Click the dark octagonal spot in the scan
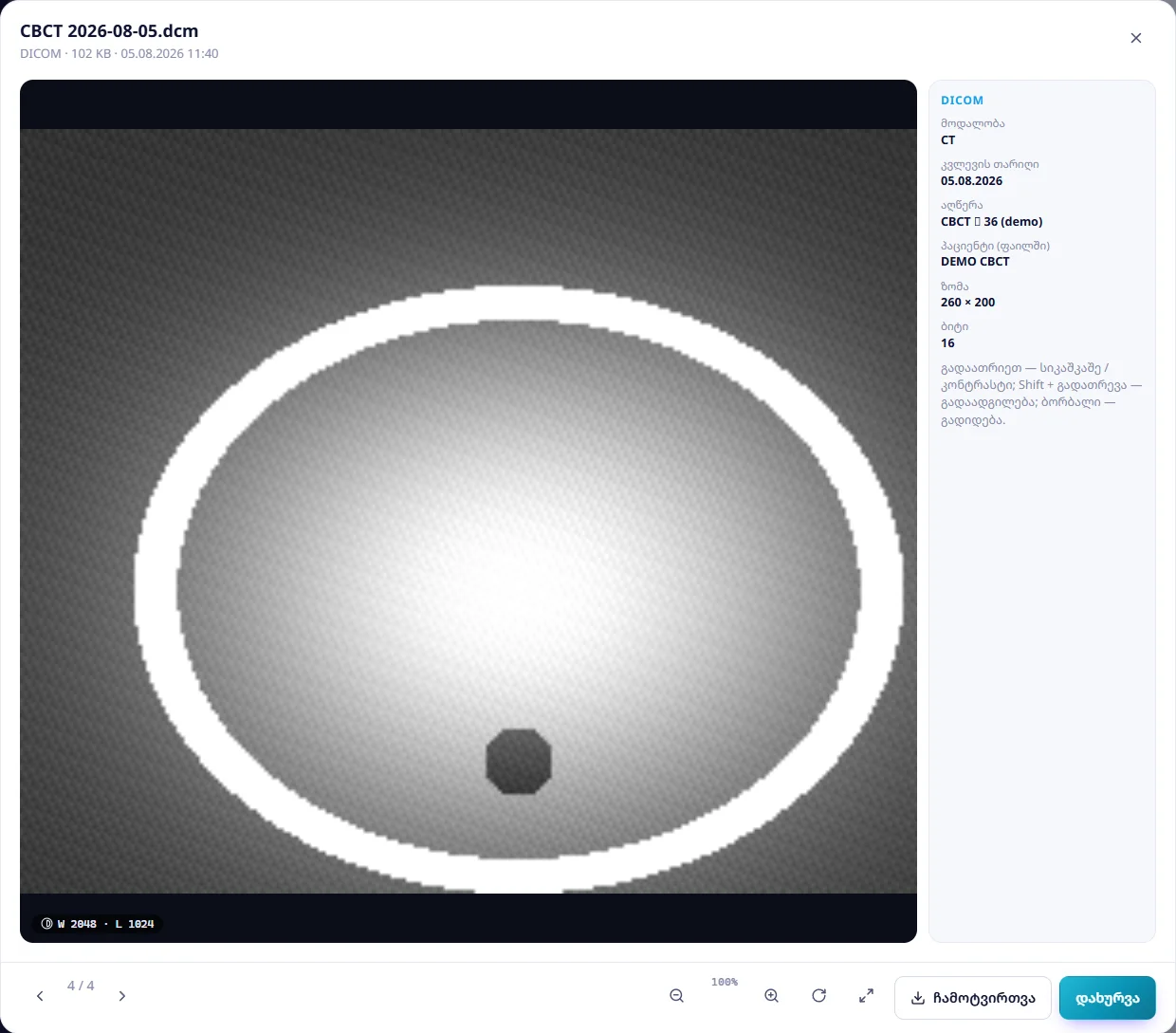 tap(519, 761)
